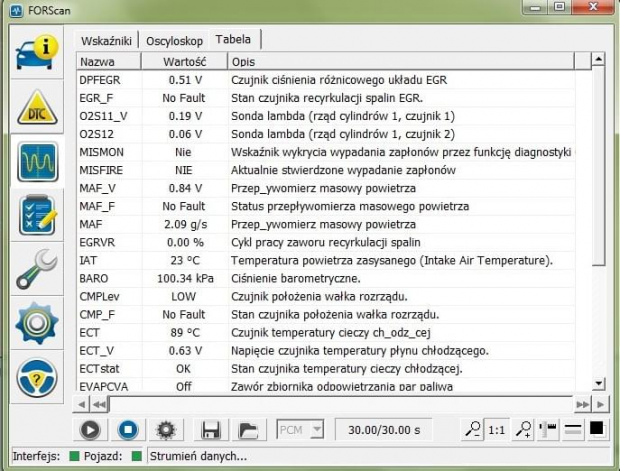Select the ECT_V row
Image resolution: width=620 pixels, height=471 pixels.
[326, 351]
